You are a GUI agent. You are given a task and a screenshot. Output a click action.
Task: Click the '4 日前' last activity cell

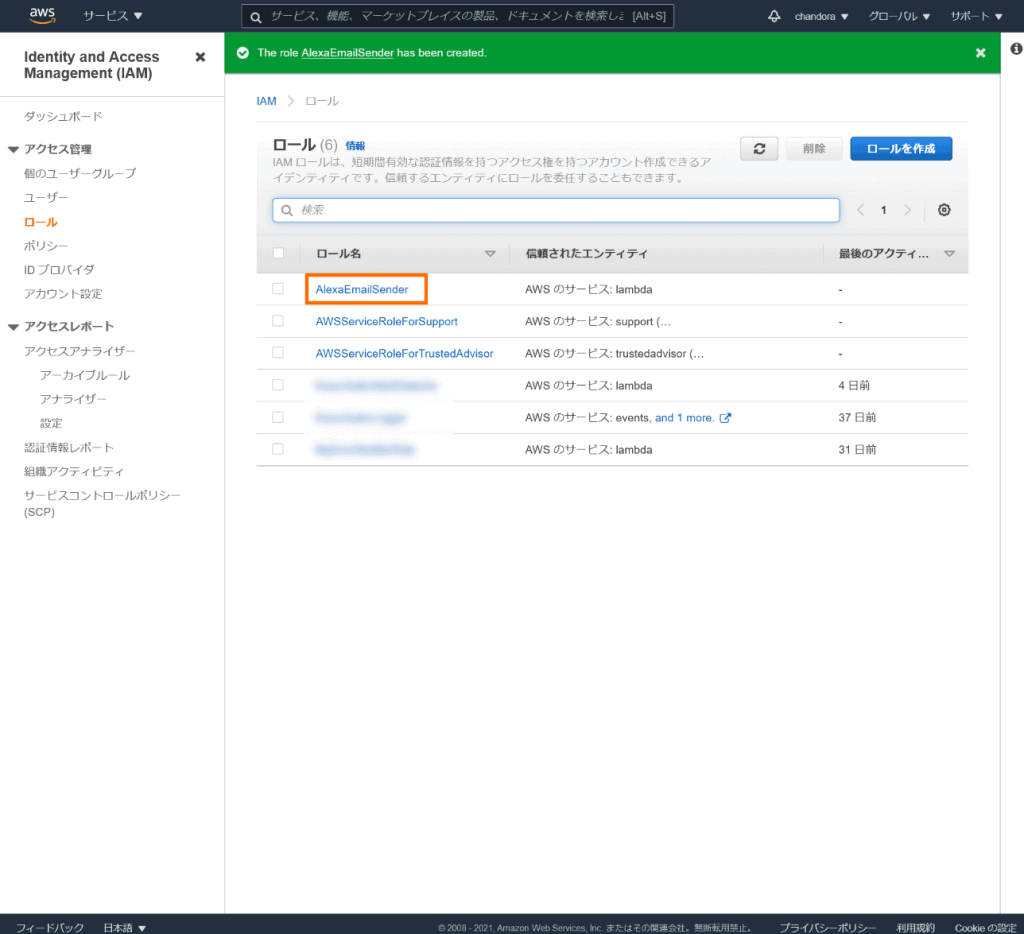[854, 385]
